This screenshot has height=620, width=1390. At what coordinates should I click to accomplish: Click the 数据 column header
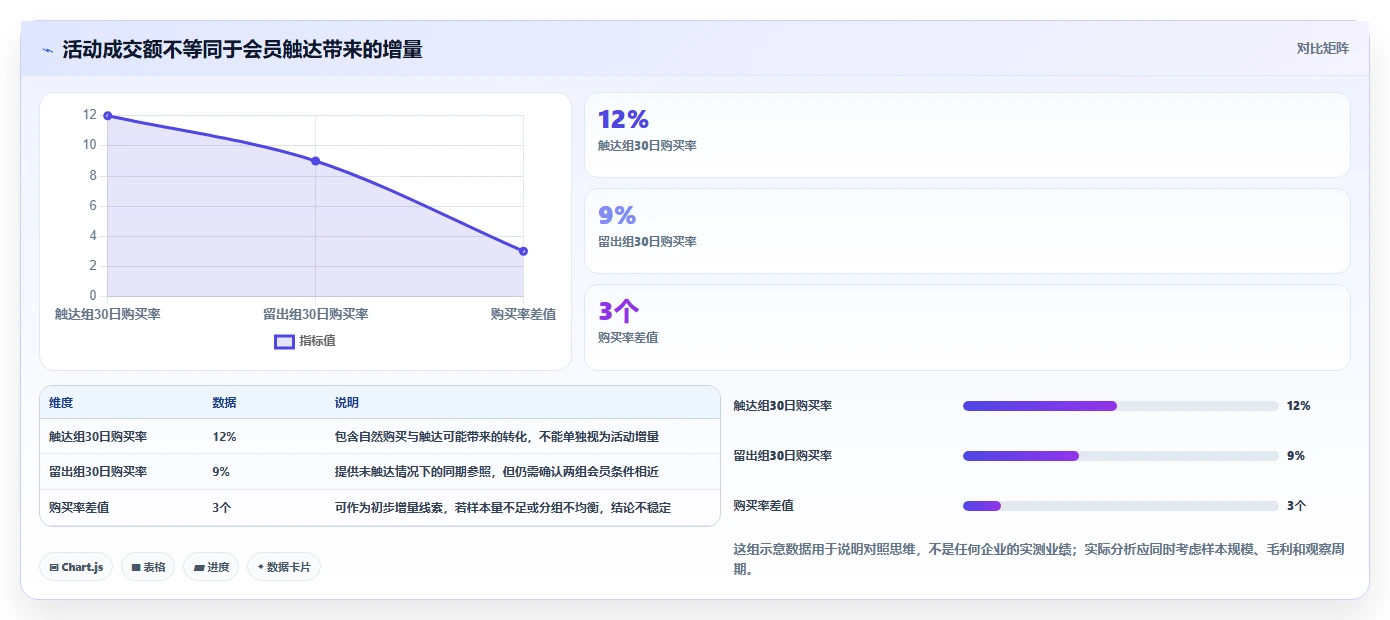[225, 403]
